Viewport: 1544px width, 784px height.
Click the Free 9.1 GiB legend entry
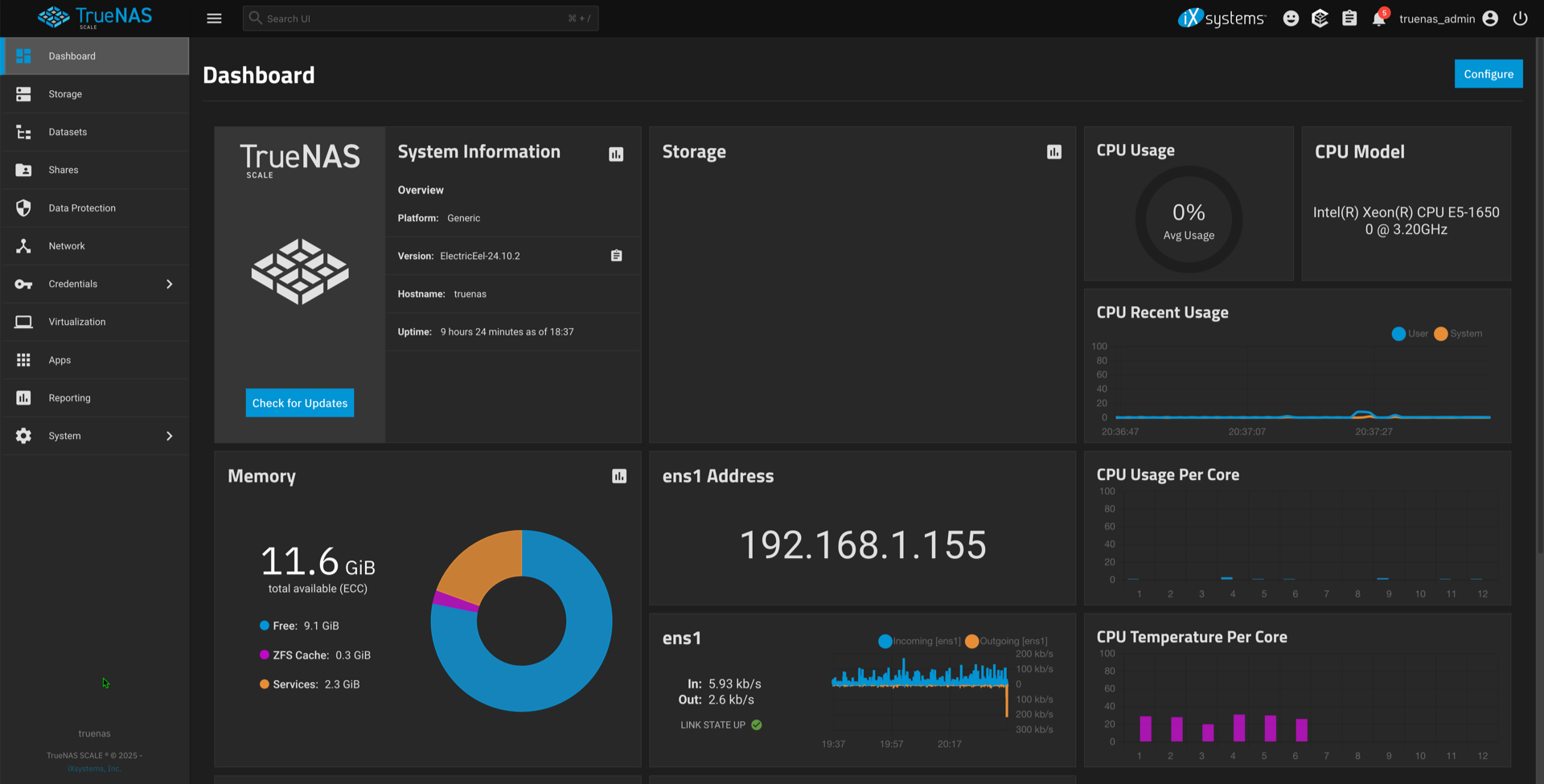pyautogui.click(x=299, y=626)
